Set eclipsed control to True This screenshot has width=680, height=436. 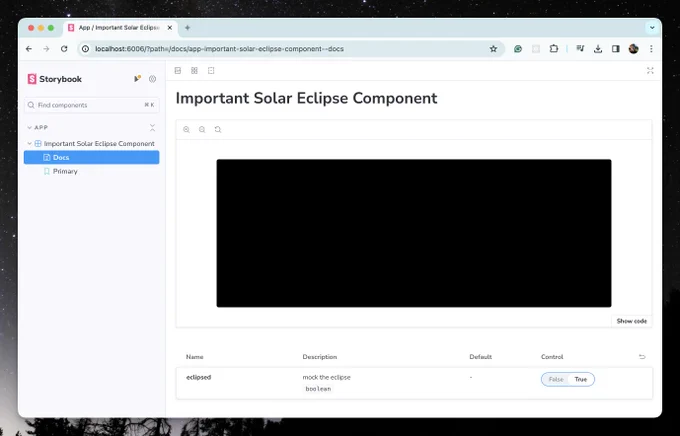pos(581,379)
